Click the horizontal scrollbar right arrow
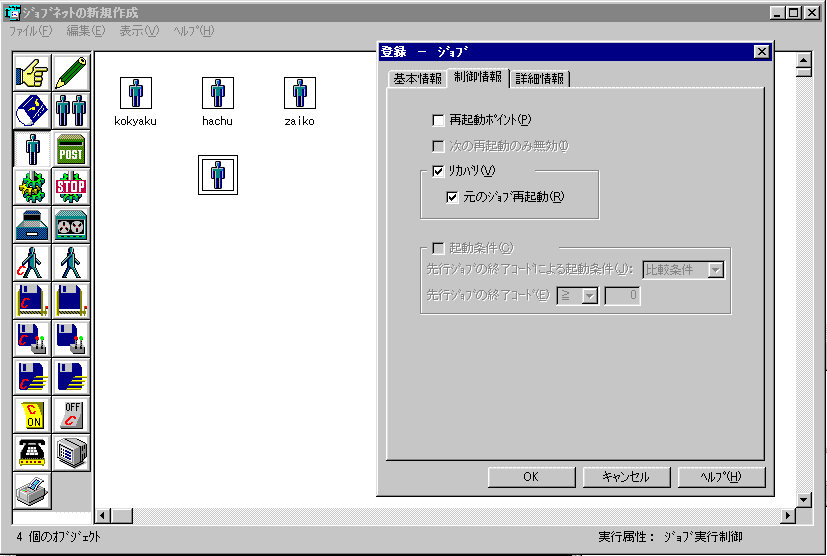This screenshot has width=827, height=556. click(x=788, y=515)
